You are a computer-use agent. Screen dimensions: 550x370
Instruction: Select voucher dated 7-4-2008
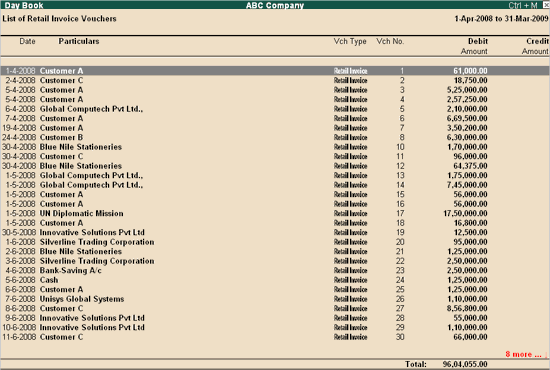coord(275,118)
